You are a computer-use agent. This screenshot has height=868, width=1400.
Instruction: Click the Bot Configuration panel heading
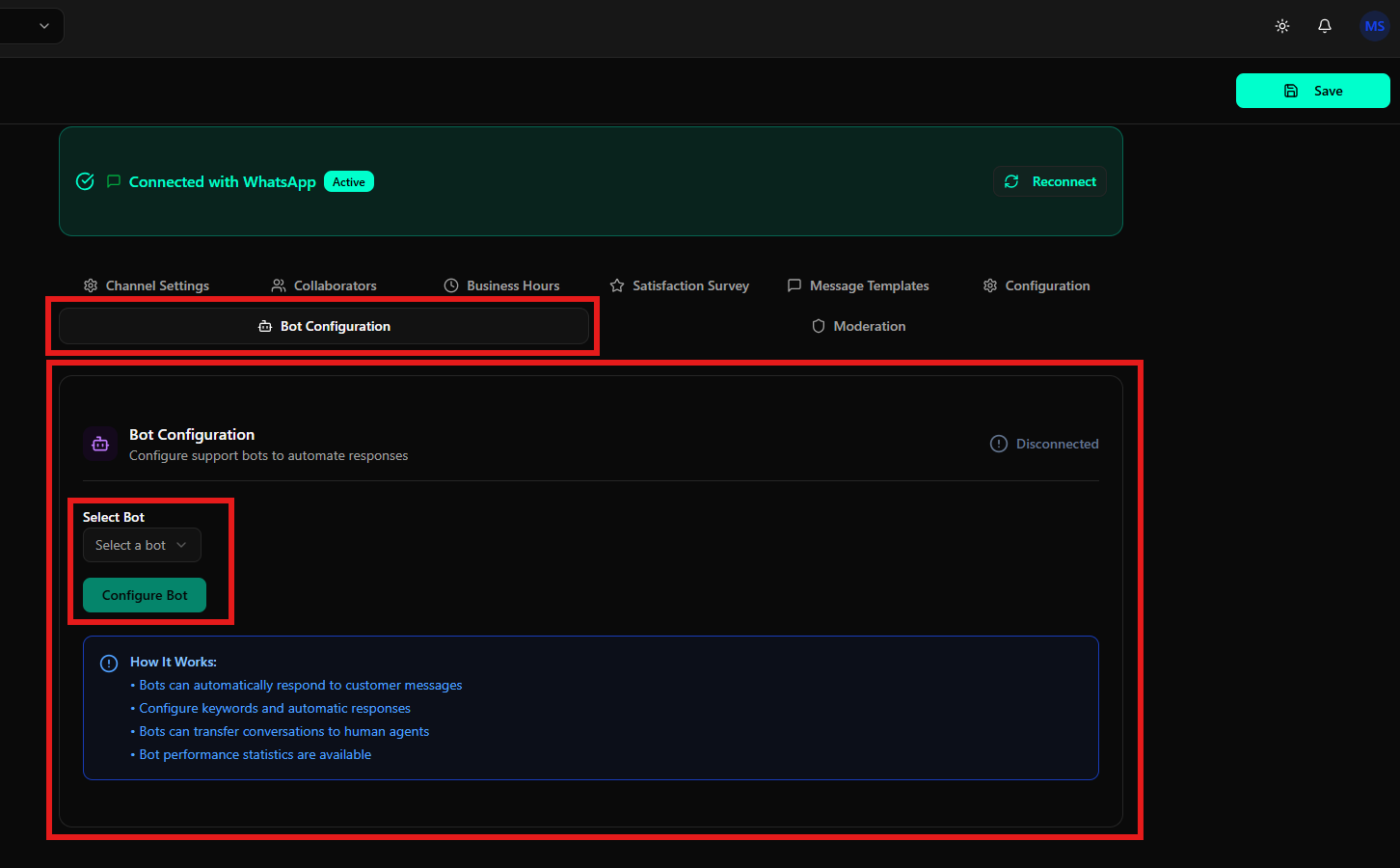click(192, 434)
